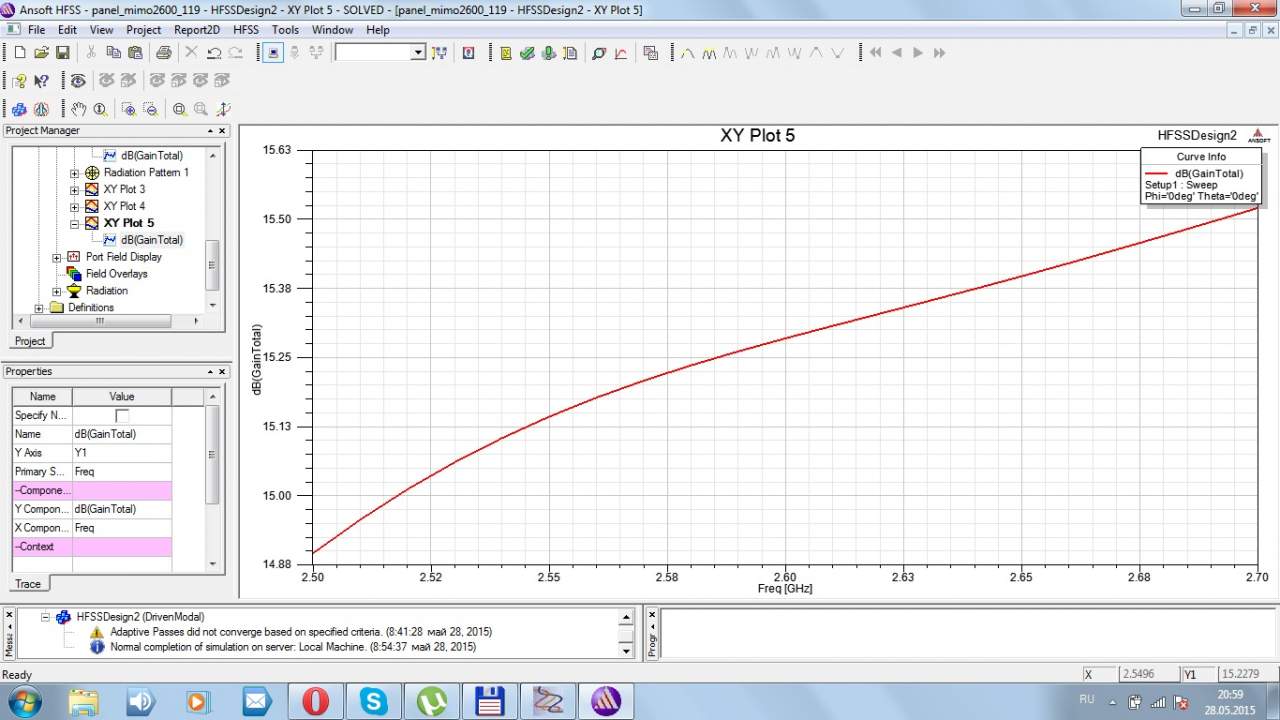Click the Undo arrow icon
Image resolution: width=1280 pixels, height=720 pixels.
pyautogui.click(x=213, y=52)
